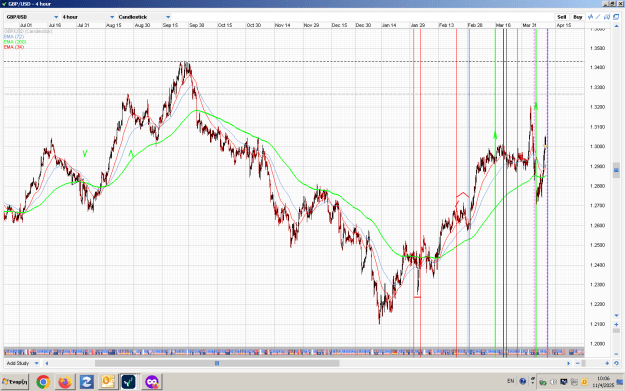625x391 pixels.
Task: Select the EMA (72) legend label
Action: pyautogui.click(x=14, y=36)
